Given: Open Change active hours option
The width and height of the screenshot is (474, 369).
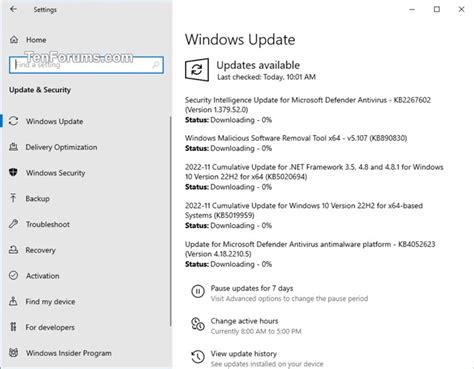Looking at the screenshot, I should [244, 321].
